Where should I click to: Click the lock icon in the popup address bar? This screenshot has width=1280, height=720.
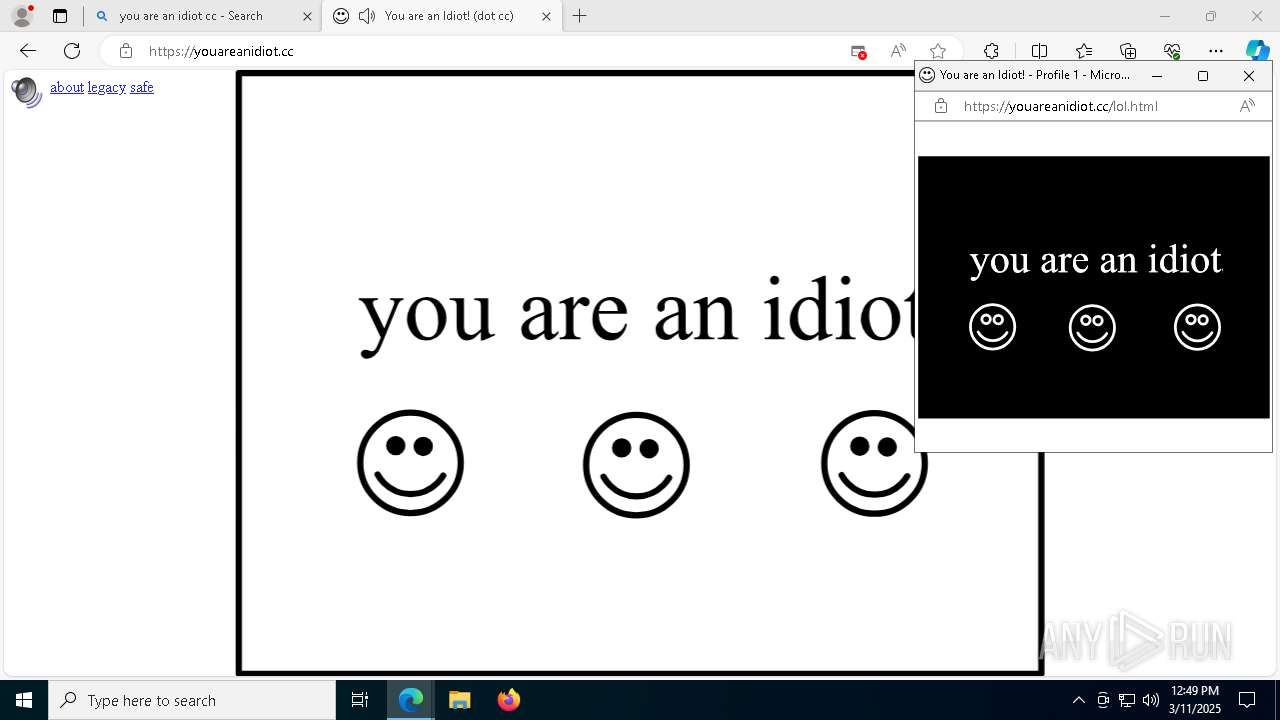point(940,106)
